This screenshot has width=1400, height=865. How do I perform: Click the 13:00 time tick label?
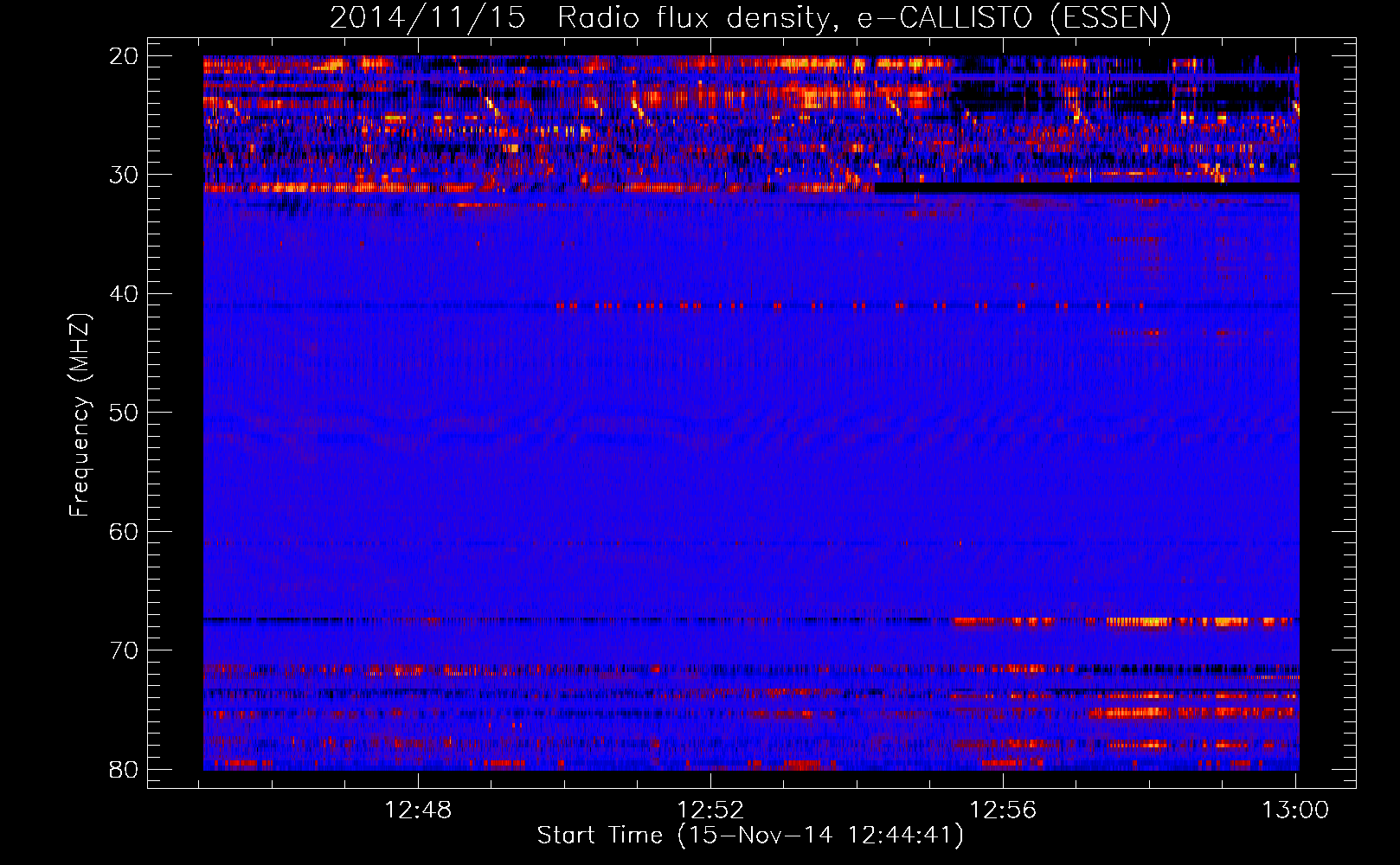pyautogui.click(x=1295, y=811)
